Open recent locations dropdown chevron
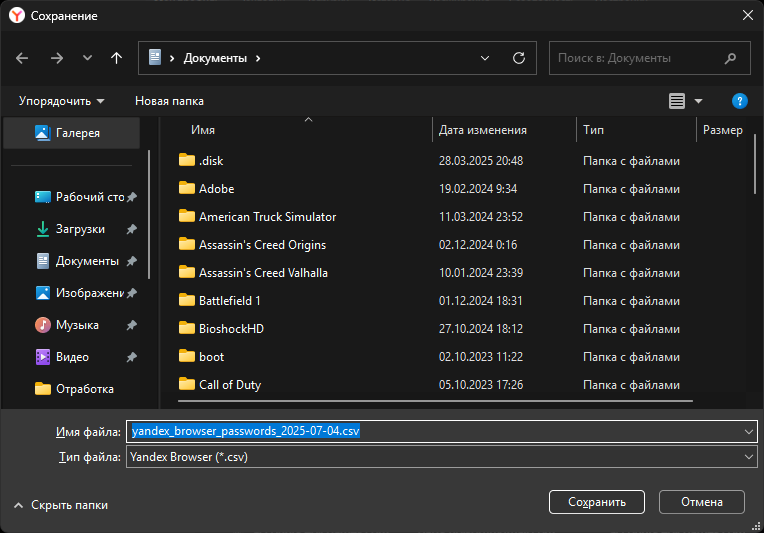This screenshot has width=764, height=533. point(87,58)
